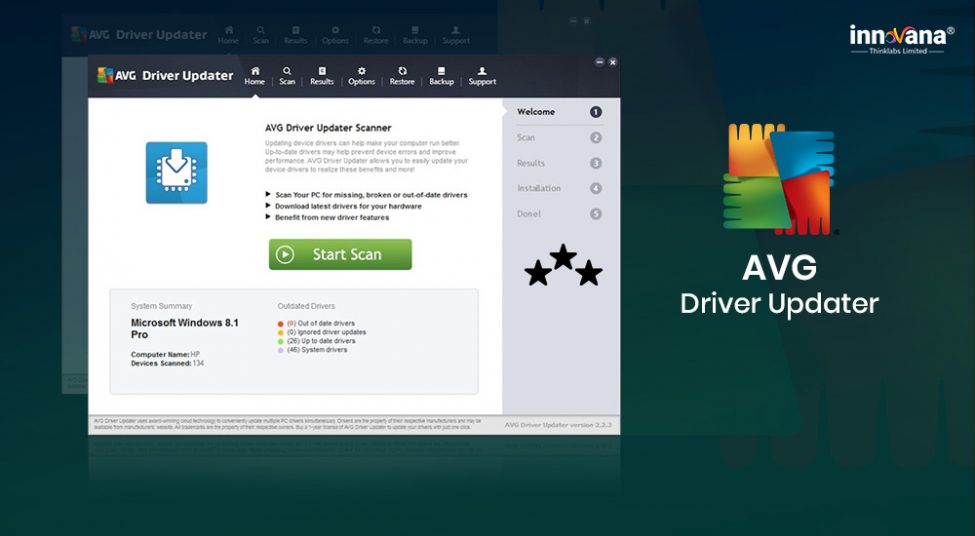This screenshot has width=975, height=536.
Task: Open the Restore tab in the toolbar
Action: click(x=402, y=76)
